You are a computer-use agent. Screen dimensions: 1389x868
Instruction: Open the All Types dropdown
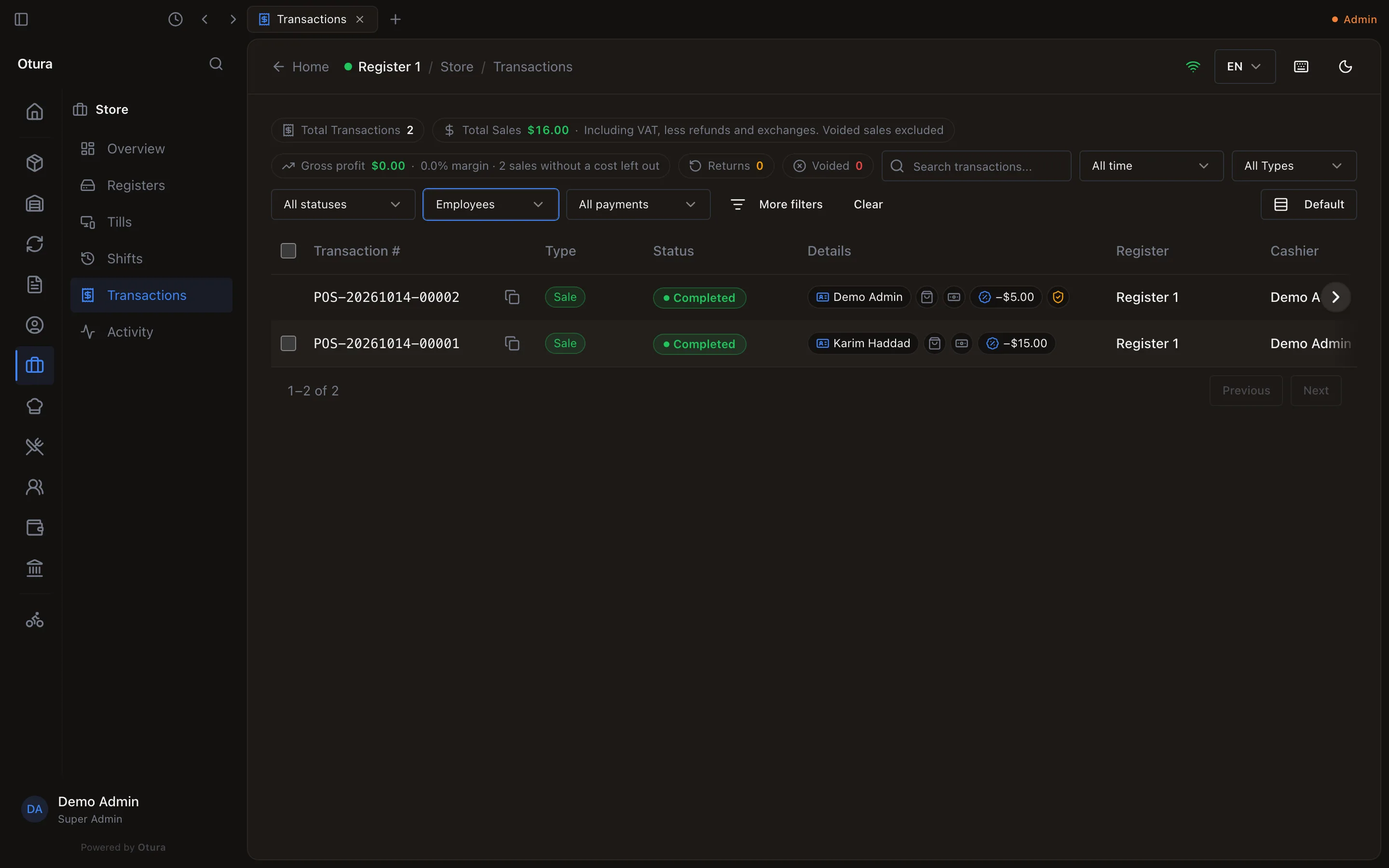pos(1294,166)
